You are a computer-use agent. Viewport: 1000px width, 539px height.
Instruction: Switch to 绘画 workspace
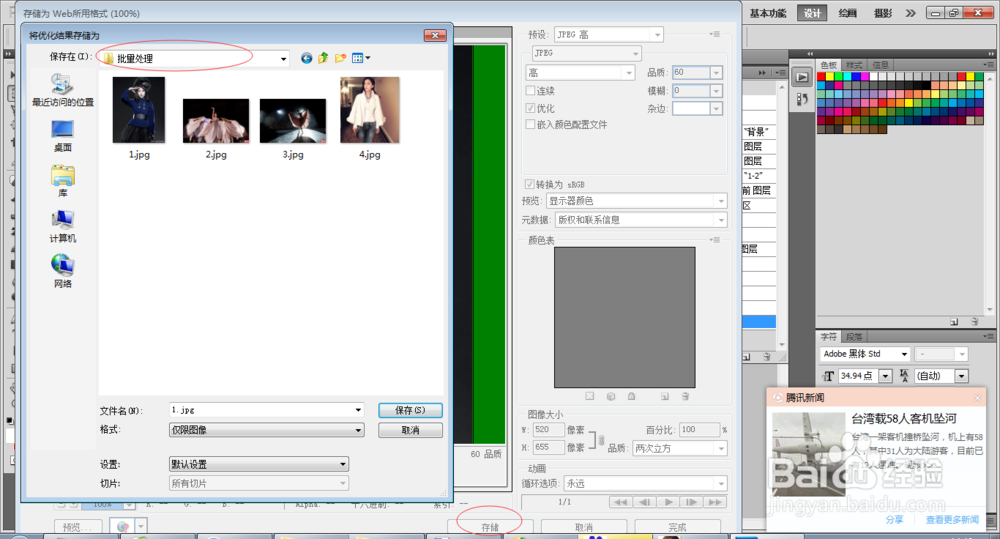pyautogui.click(x=848, y=13)
